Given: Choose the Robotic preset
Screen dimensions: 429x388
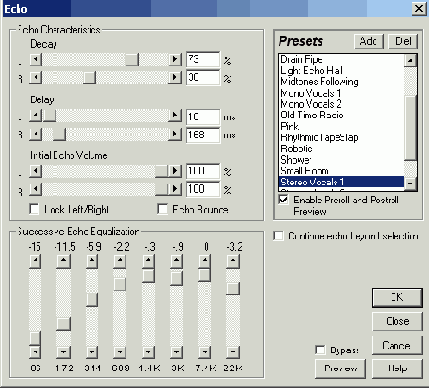Looking at the screenshot, I should coord(296,149).
